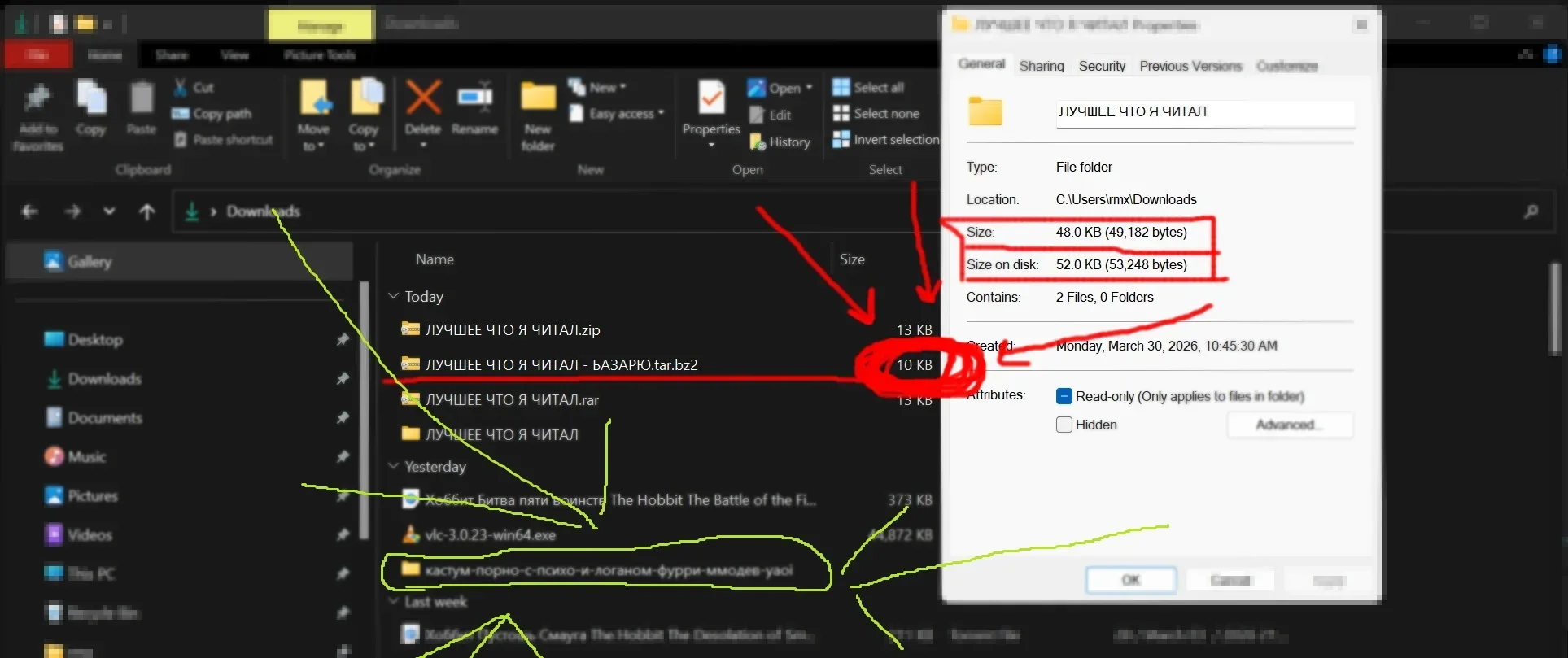The image size is (1568, 658).
Task: Collapse the Last week file group
Action: coord(394,601)
